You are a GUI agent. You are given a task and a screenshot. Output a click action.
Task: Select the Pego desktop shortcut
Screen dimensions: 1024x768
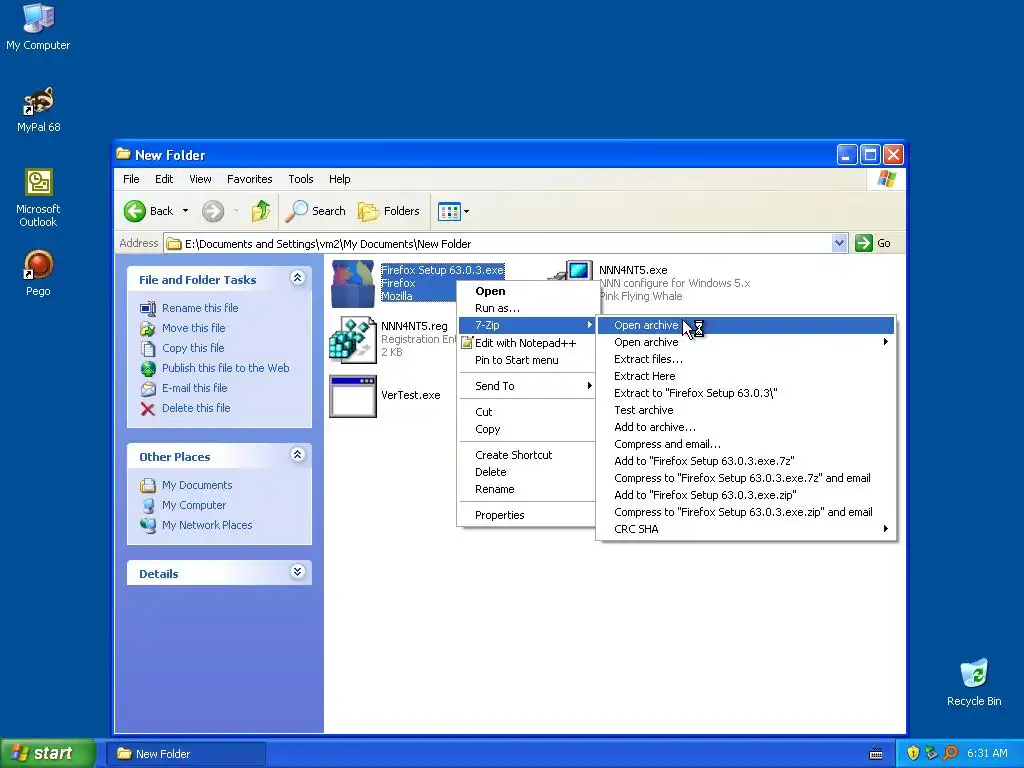(38, 273)
